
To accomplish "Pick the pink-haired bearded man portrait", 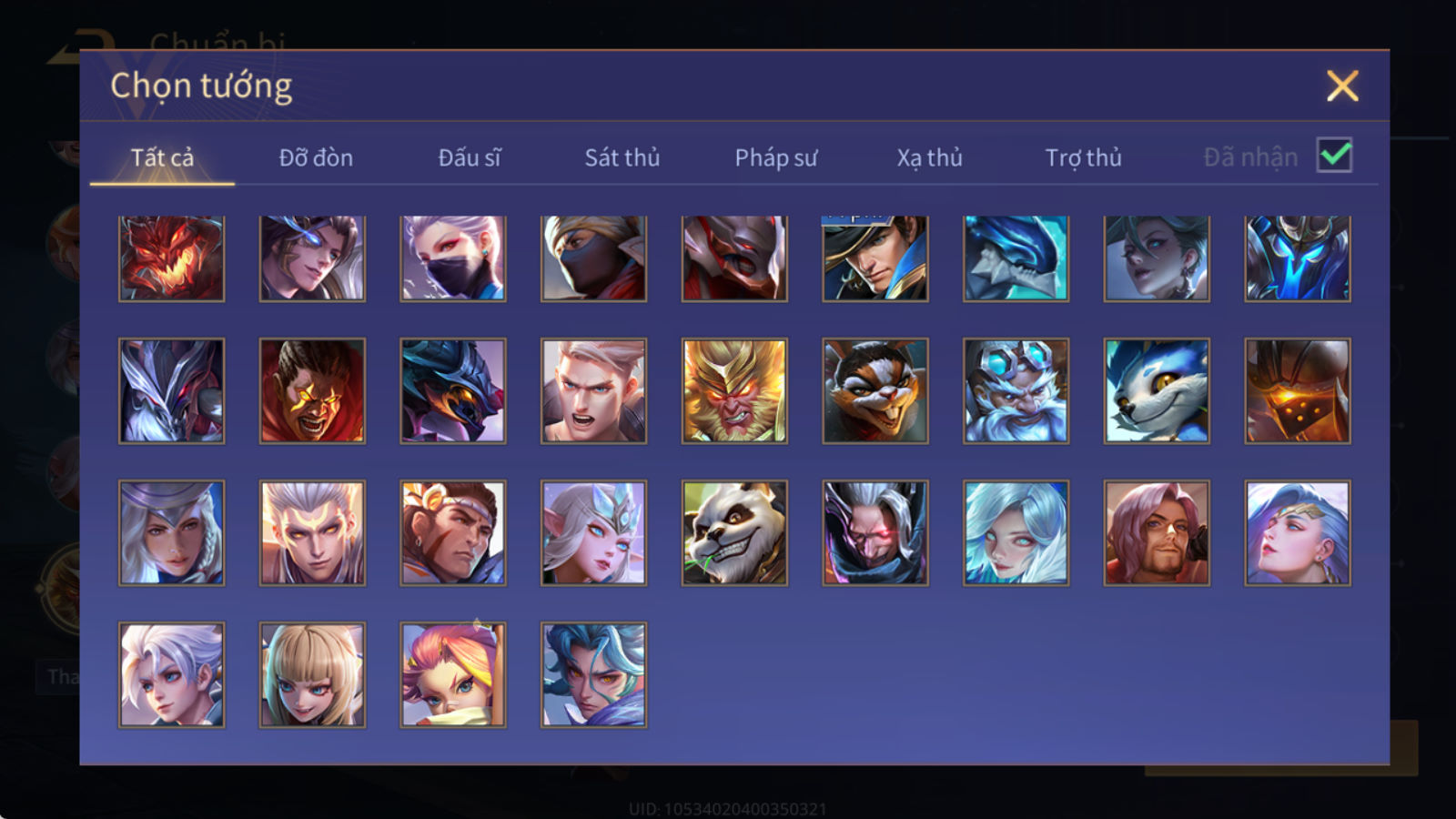I will [x=1157, y=532].
